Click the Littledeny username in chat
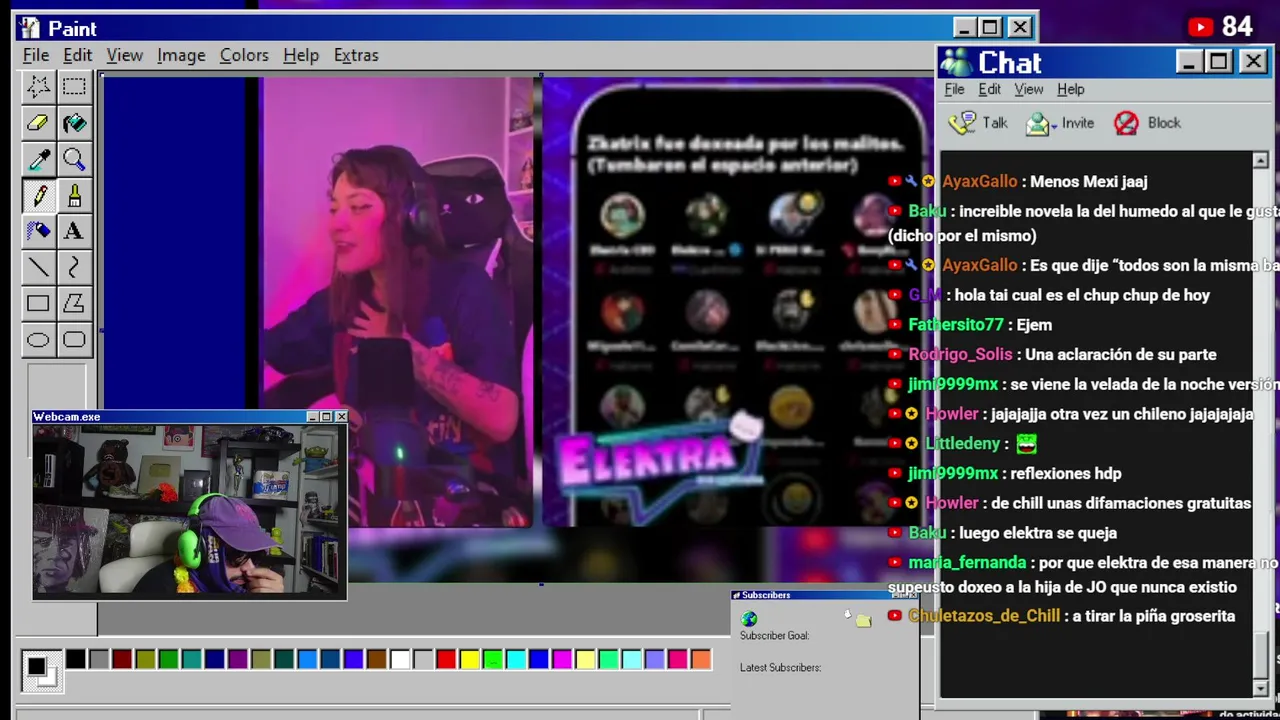 point(962,443)
